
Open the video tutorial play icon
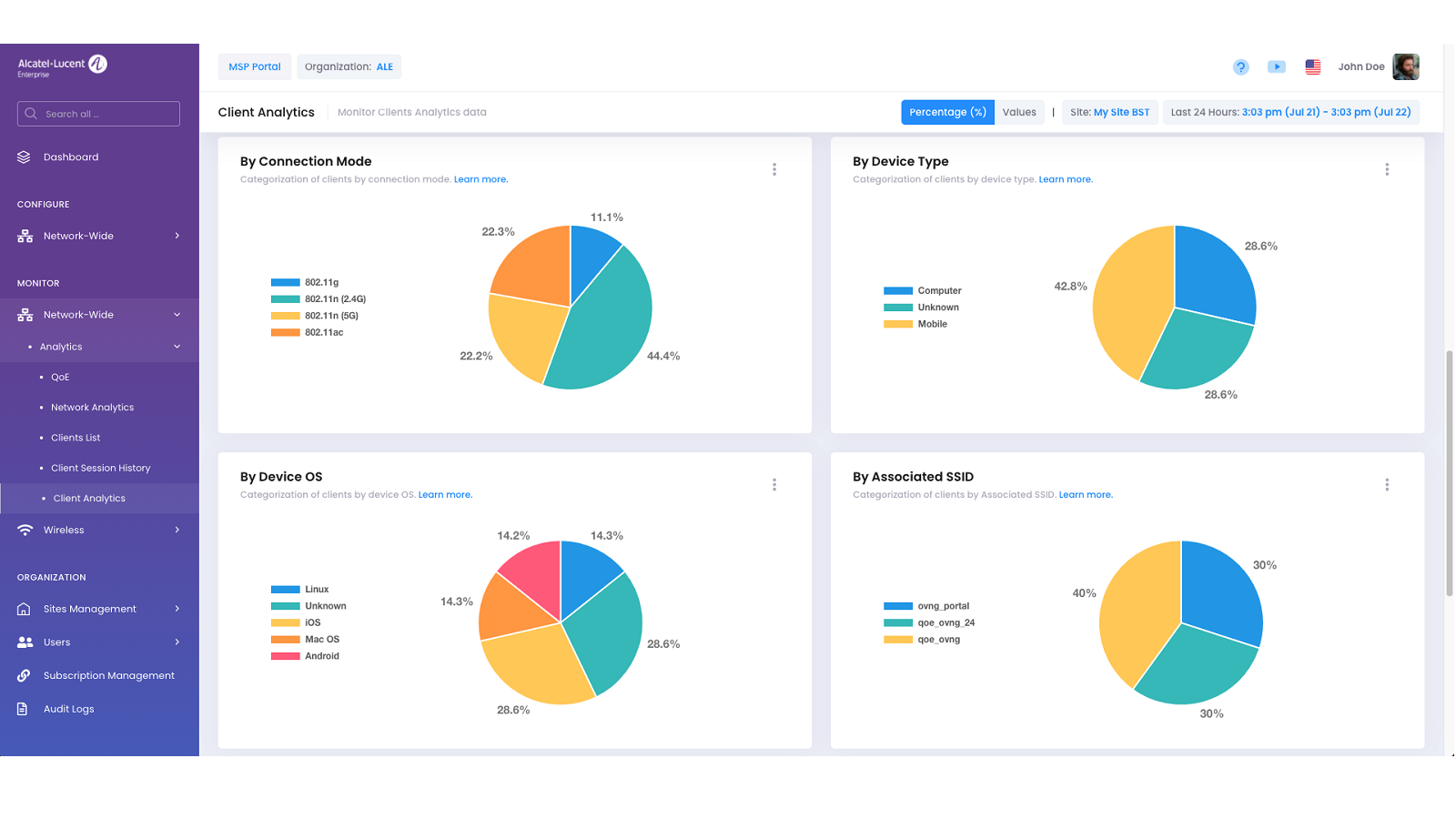pos(1277,66)
